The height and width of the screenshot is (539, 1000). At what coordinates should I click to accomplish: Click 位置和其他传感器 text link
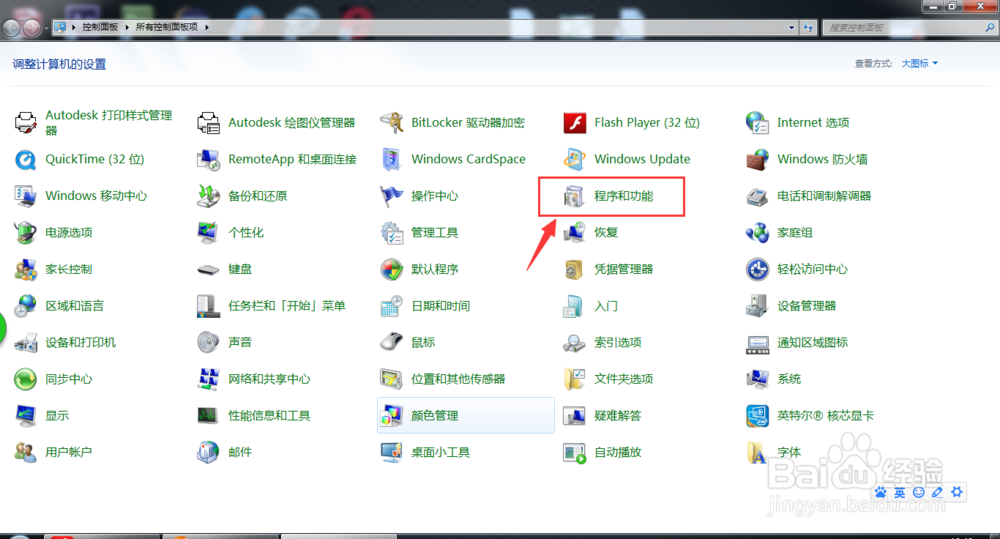[x=458, y=379]
